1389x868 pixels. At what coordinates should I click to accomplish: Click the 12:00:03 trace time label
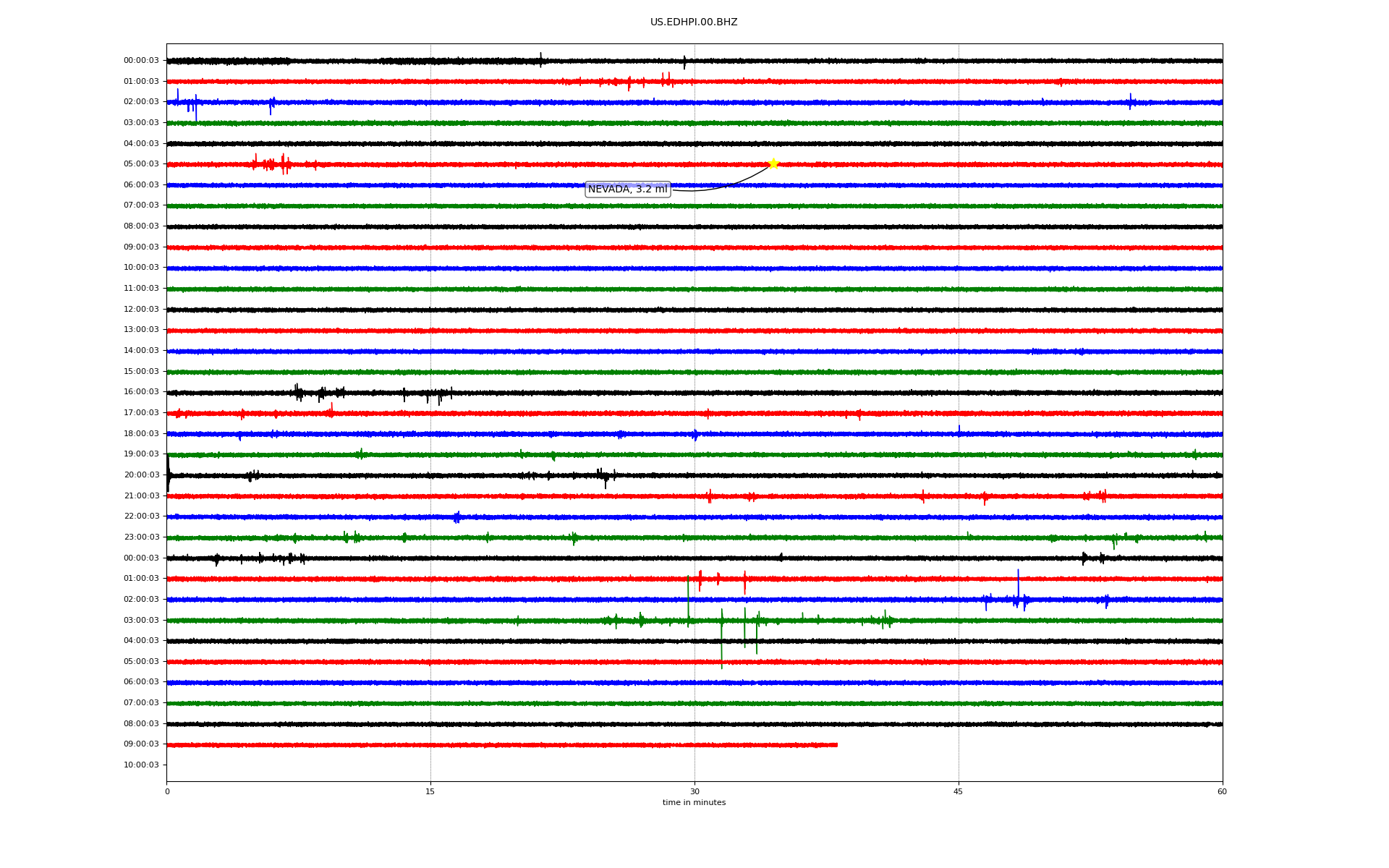(x=141, y=310)
